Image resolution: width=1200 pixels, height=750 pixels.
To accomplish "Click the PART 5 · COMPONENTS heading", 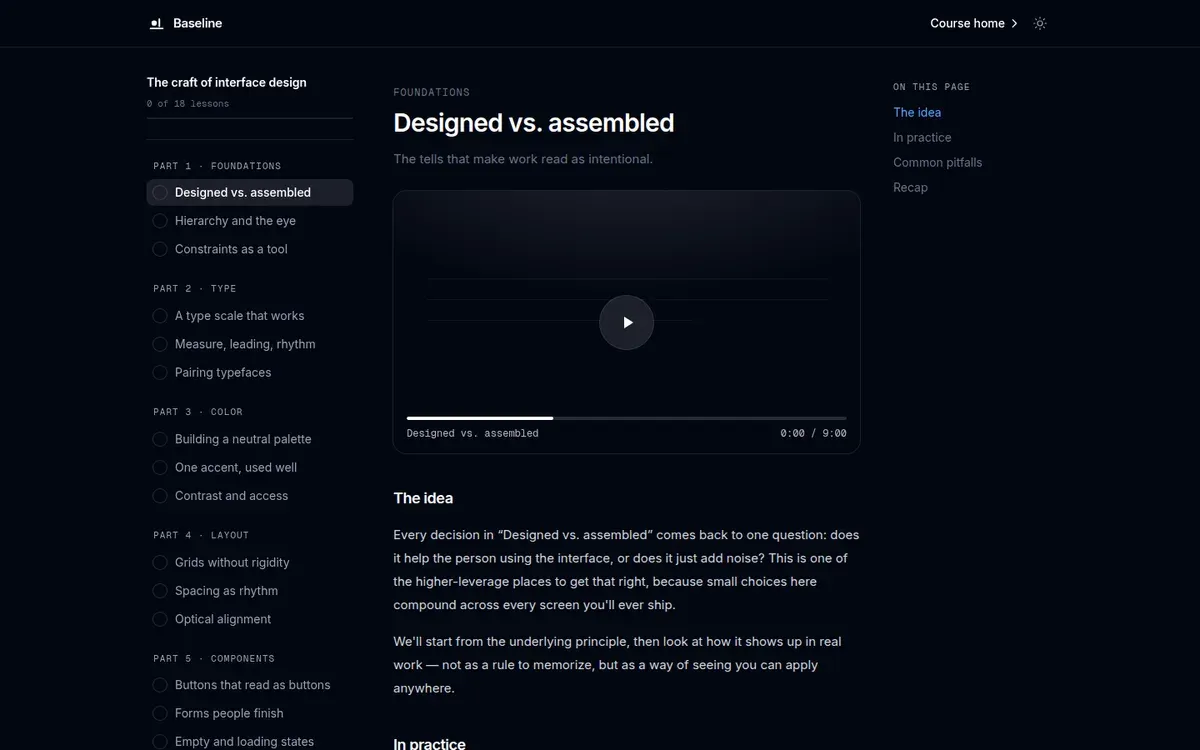I will pyautogui.click(x=214, y=659).
